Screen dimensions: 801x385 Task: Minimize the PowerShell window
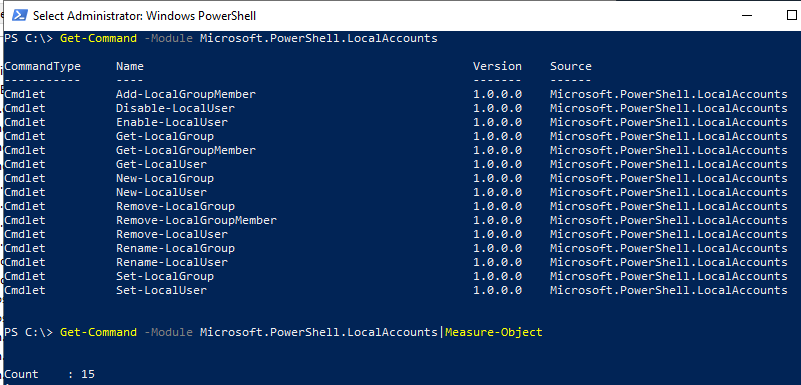[748, 16]
